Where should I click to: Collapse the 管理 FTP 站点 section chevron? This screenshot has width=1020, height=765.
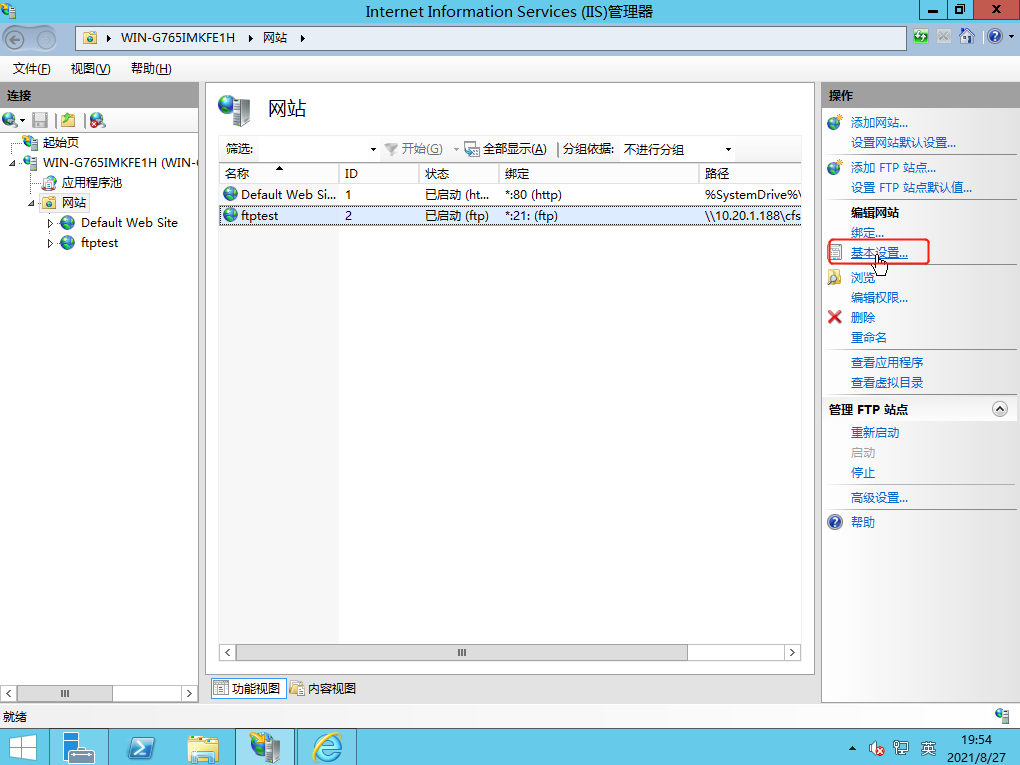[x=1000, y=409]
